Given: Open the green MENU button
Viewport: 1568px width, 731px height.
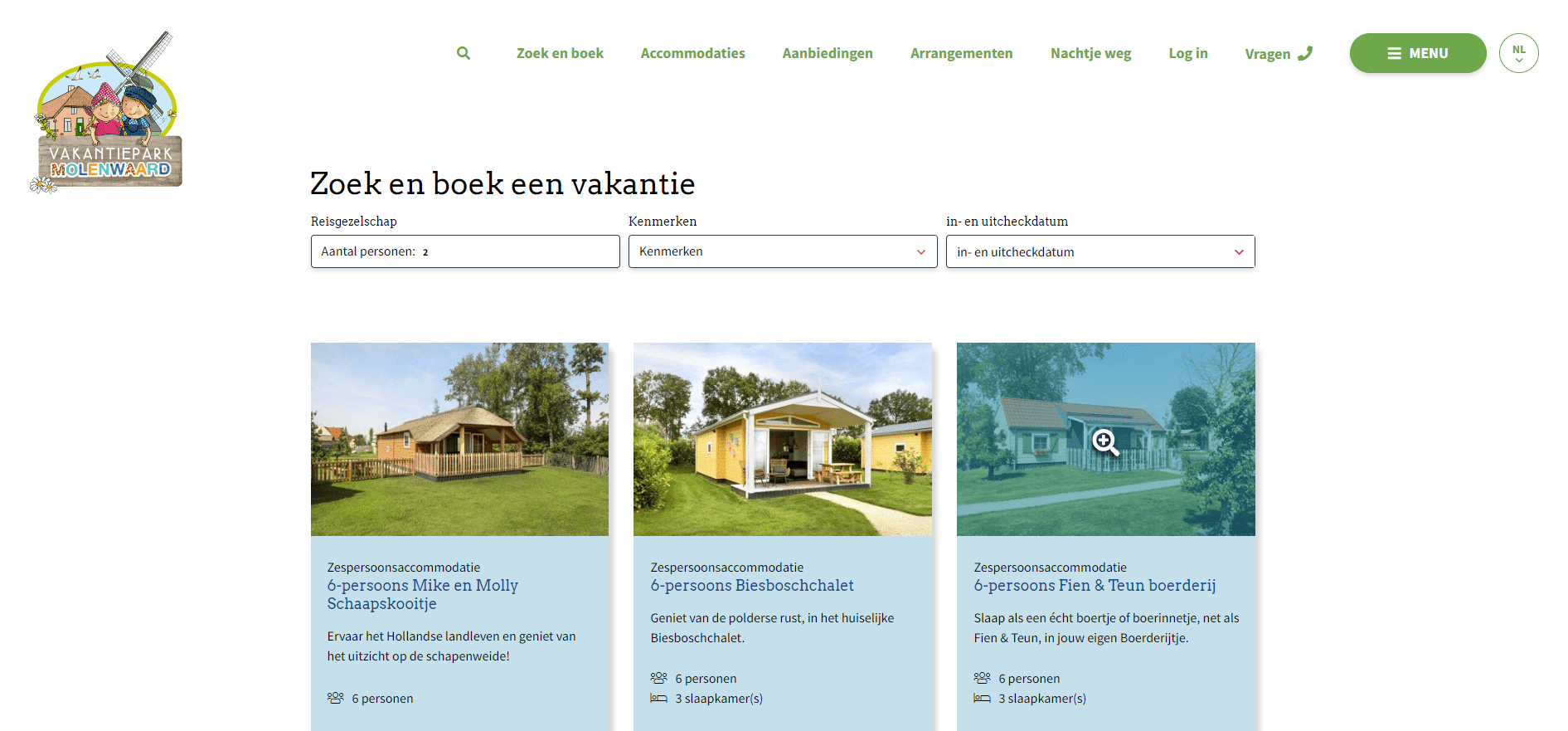Looking at the screenshot, I should [x=1417, y=53].
